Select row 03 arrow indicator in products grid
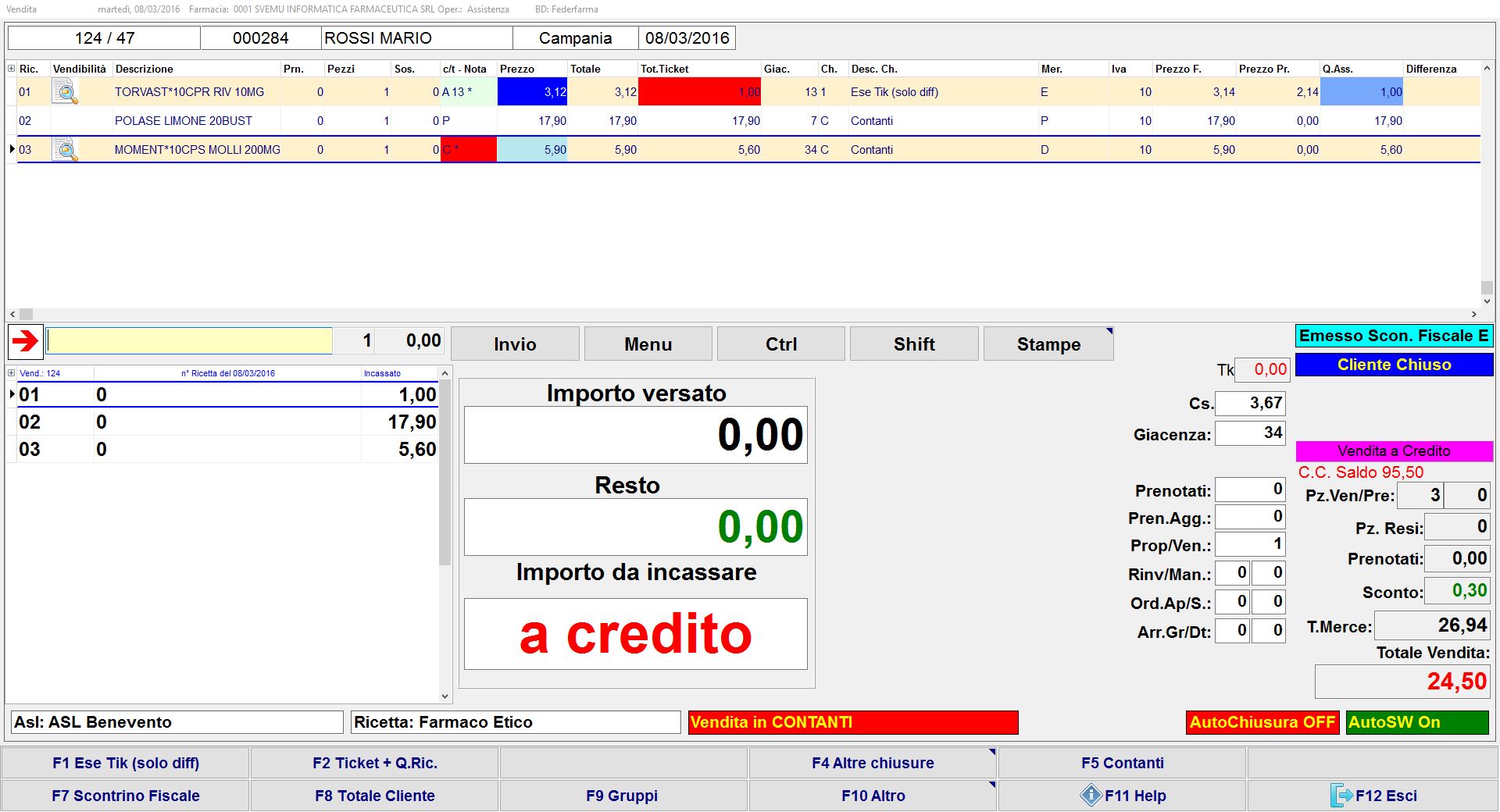This screenshot has height=812, width=1500. click(x=12, y=149)
